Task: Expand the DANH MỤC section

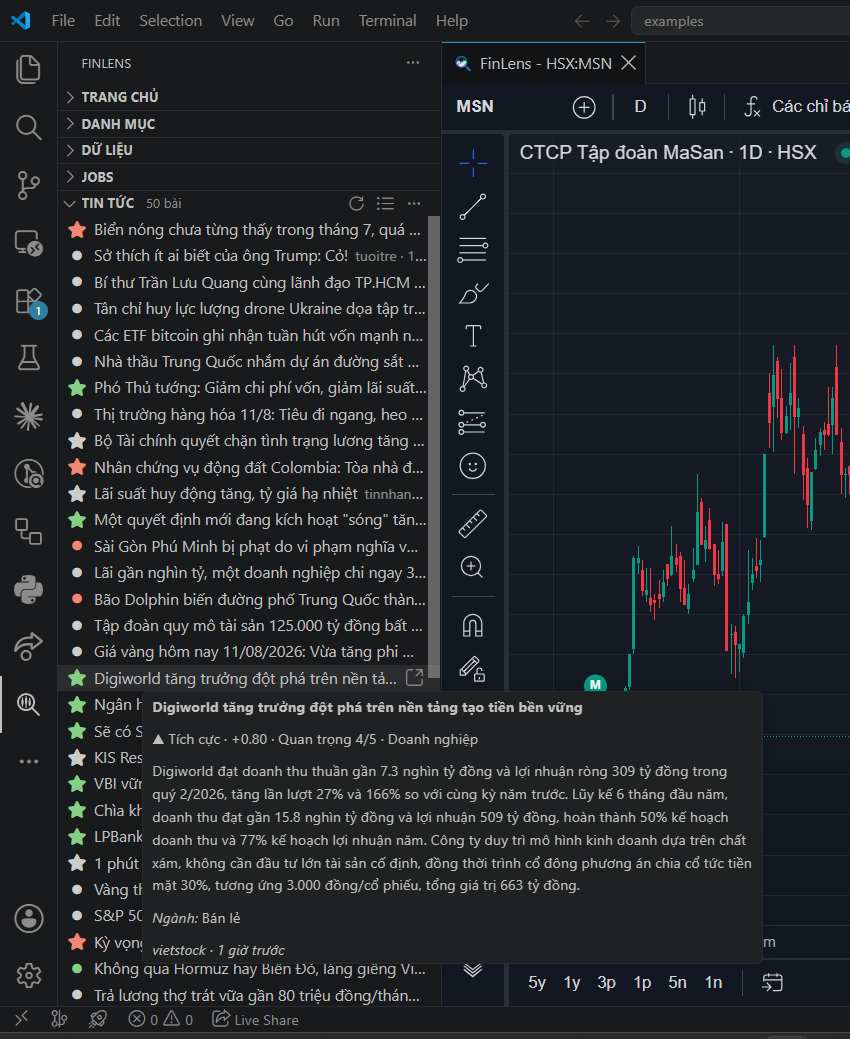Action: (249, 124)
